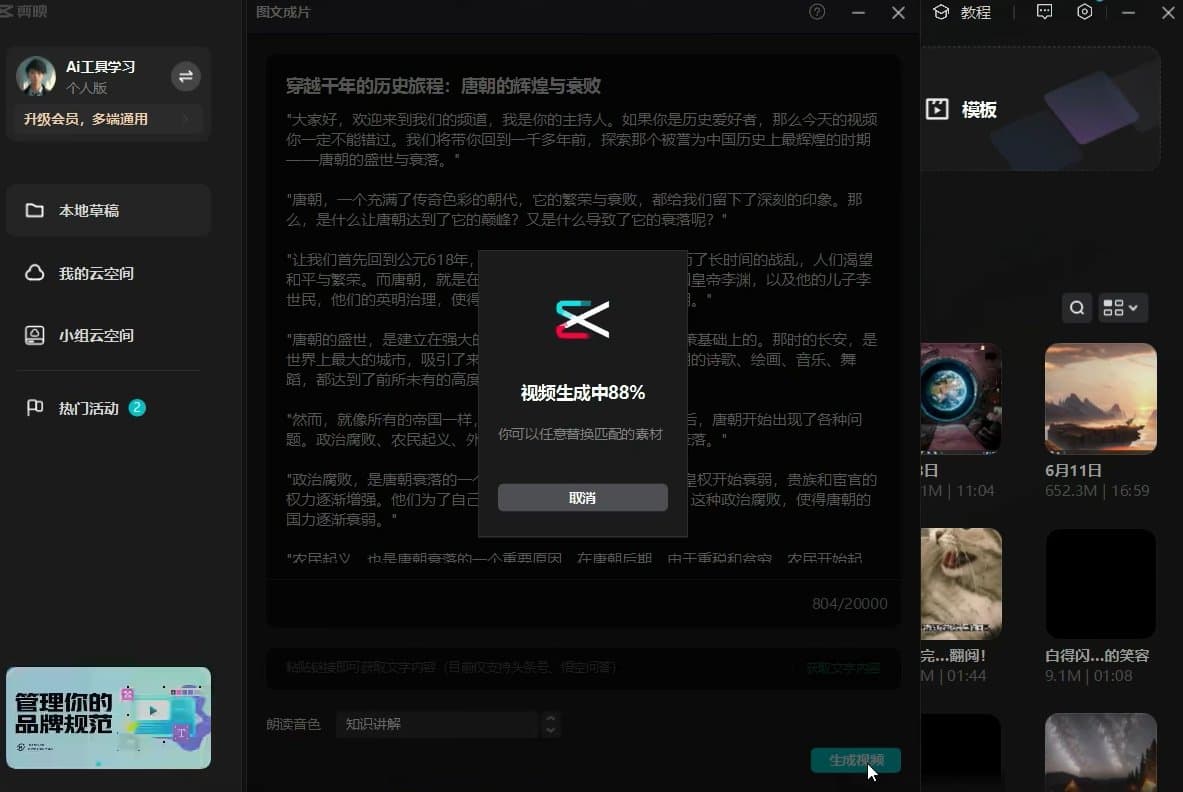Image resolution: width=1183 pixels, height=792 pixels.
Task: Click the search magnifier in the templates panel
Action: click(1076, 308)
